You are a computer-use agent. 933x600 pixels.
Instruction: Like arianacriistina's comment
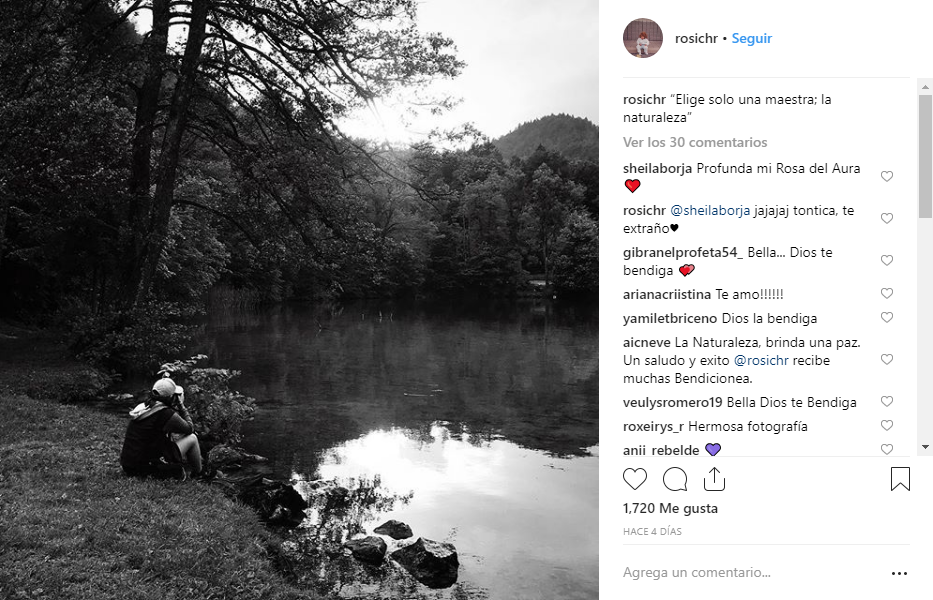coord(886,294)
